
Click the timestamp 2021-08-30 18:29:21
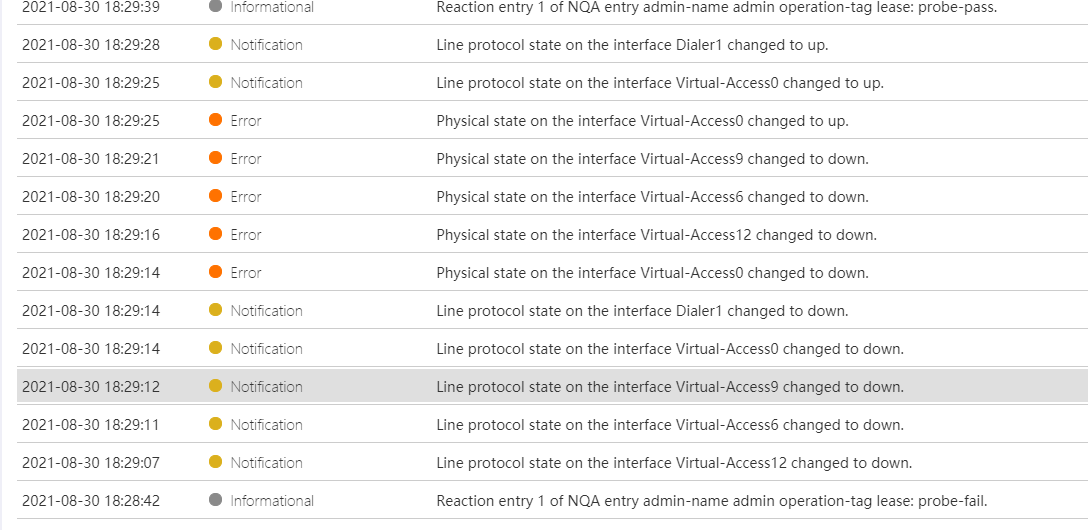tap(91, 158)
